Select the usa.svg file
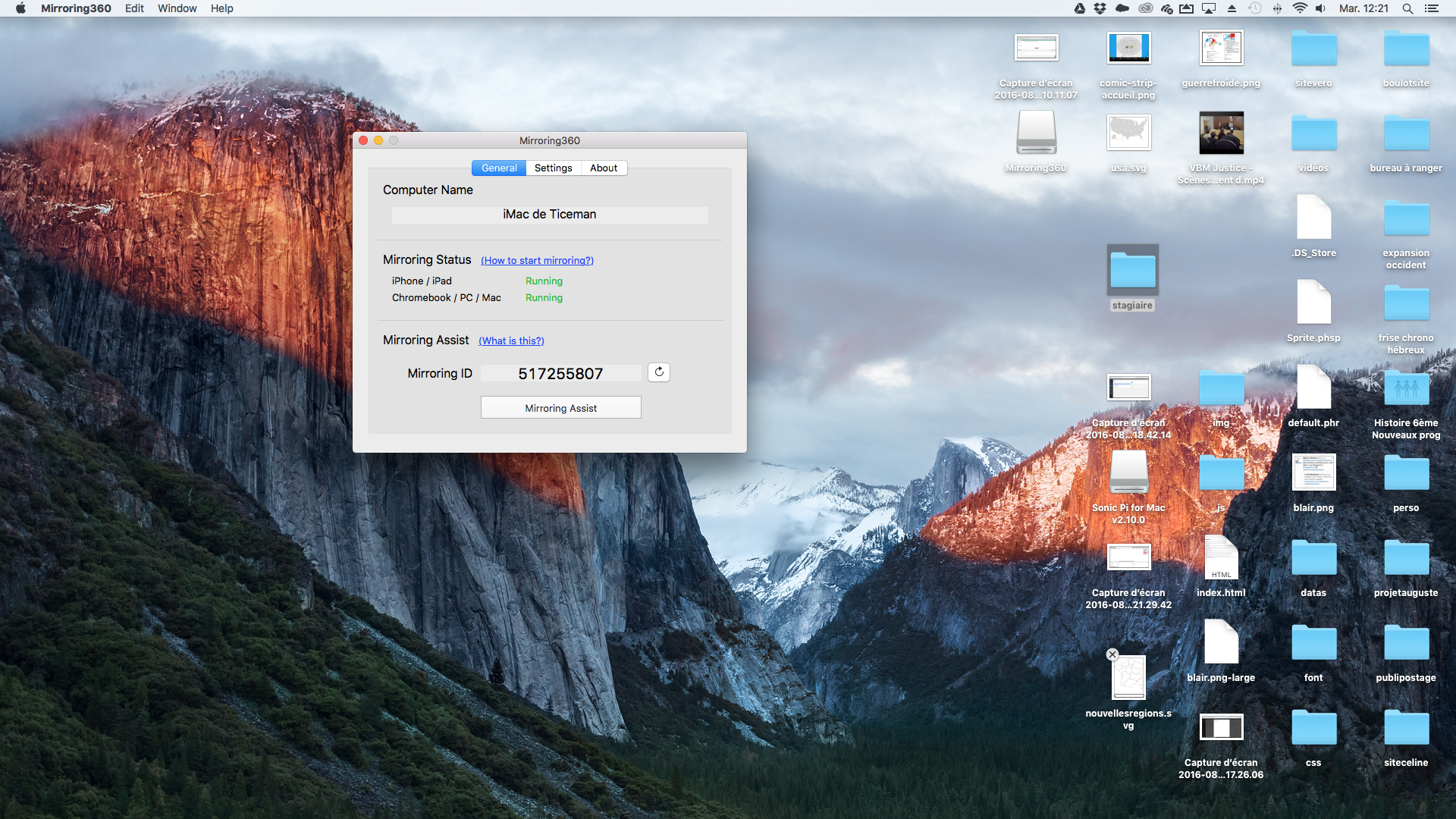Image resolution: width=1456 pixels, height=819 pixels. click(1128, 133)
